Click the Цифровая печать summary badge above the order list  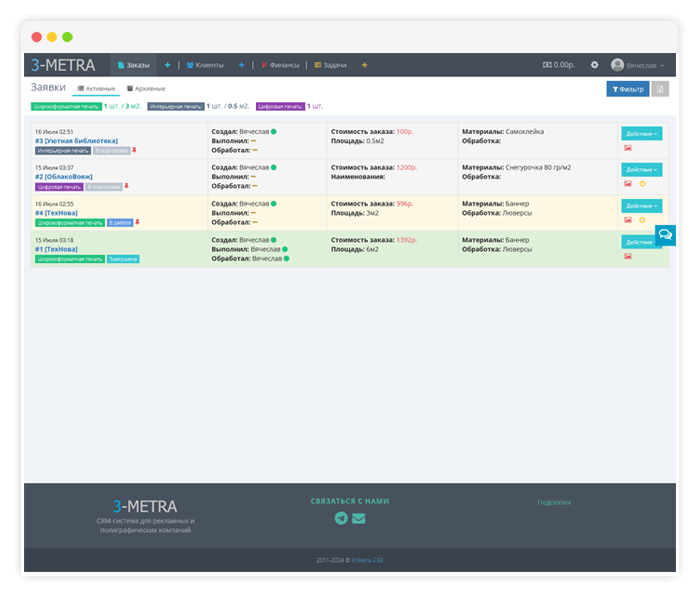click(280, 106)
